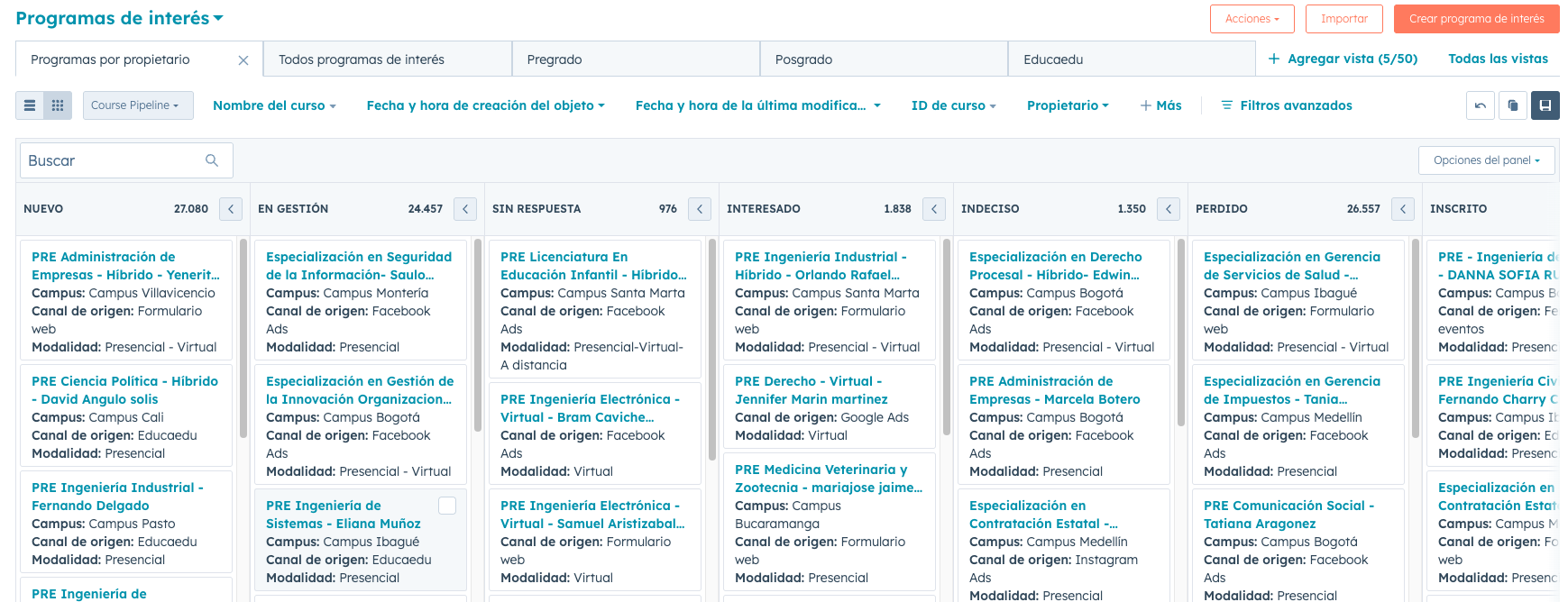Screen dimensions: 1568x602
Task: Collapse the INTERESADO column
Action: click(x=934, y=209)
